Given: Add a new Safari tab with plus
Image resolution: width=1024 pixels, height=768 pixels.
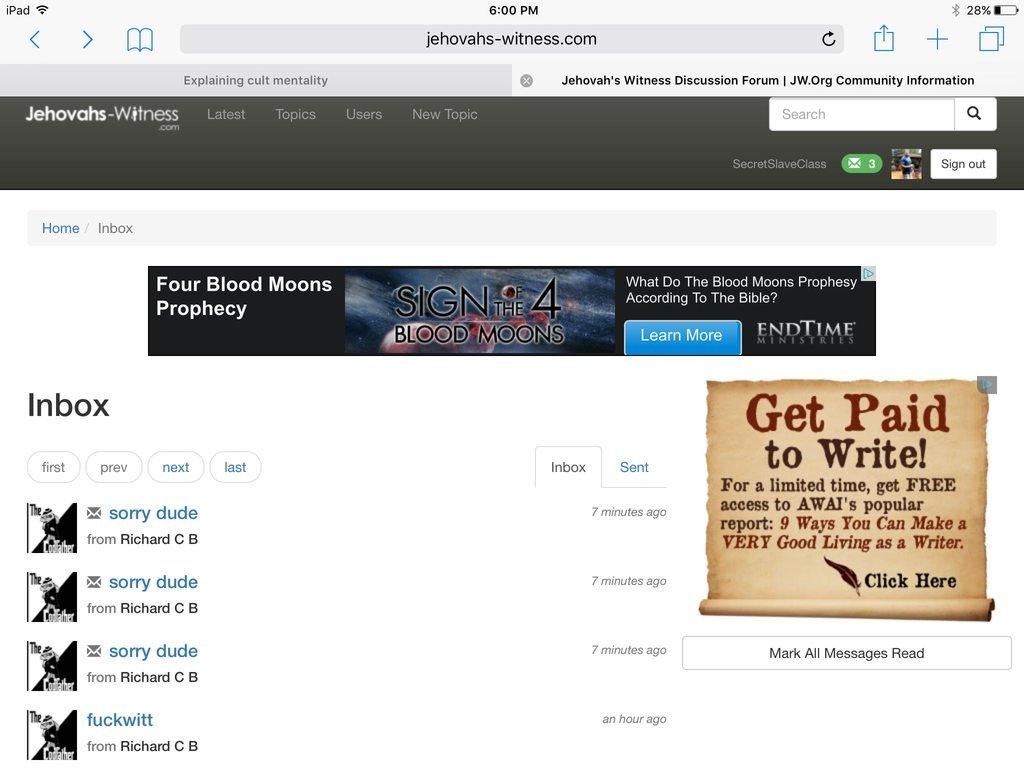Looking at the screenshot, I should point(937,39).
